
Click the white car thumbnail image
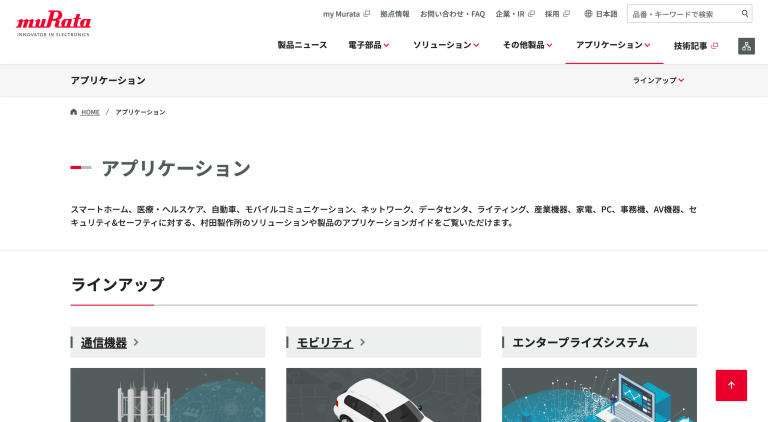384,395
